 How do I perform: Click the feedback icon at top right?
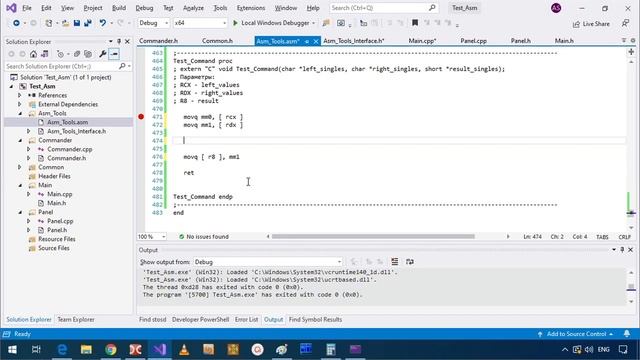point(625,23)
